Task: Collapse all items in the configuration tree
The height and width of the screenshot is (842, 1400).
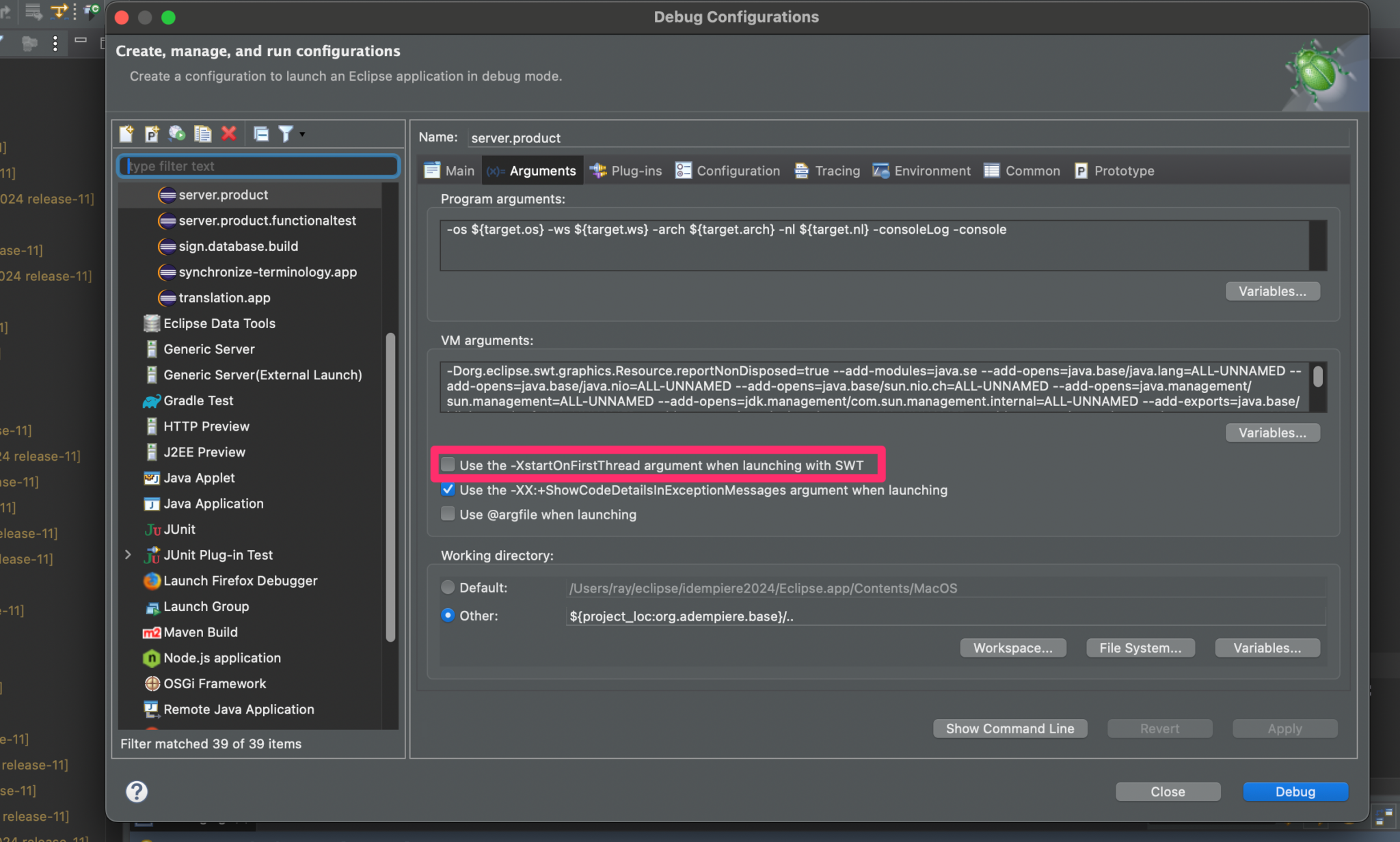Action: (262, 133)
